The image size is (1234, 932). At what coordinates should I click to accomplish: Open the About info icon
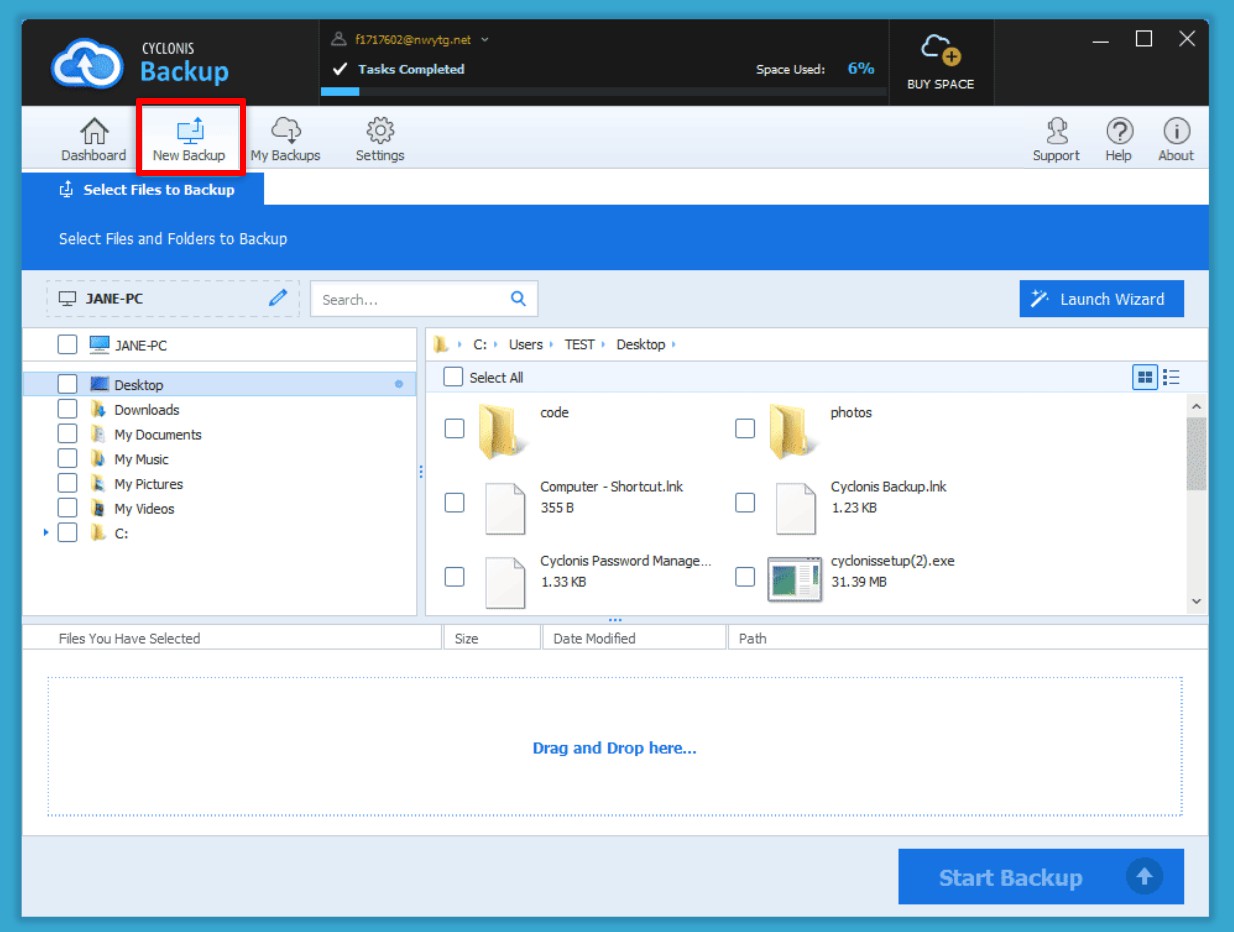[x=1176, y=132]
